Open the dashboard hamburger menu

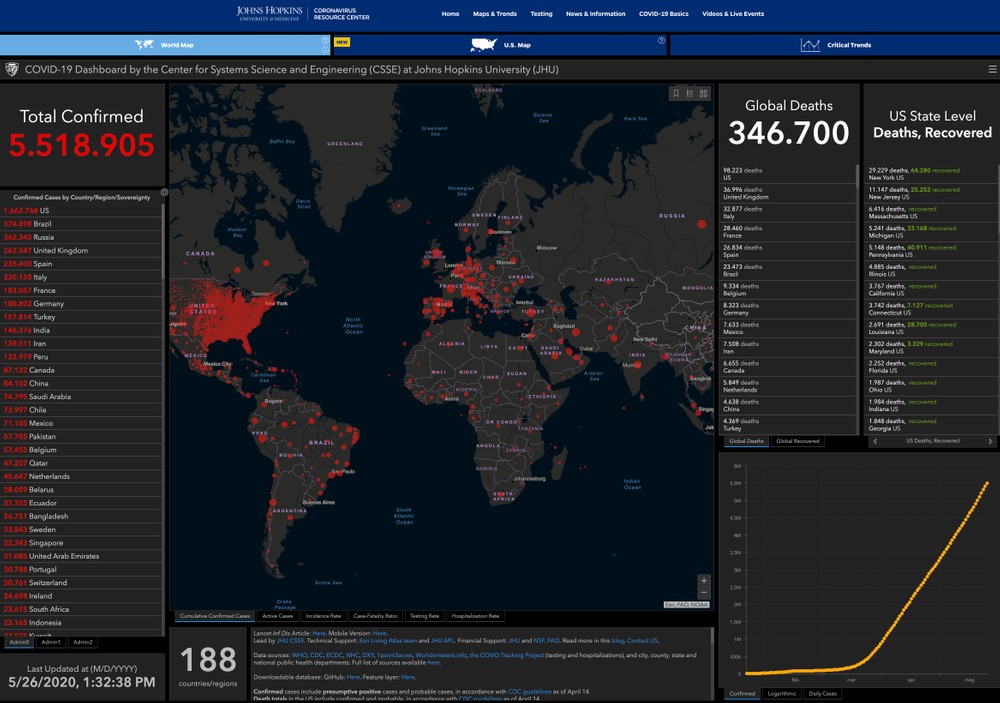point(992,69)
